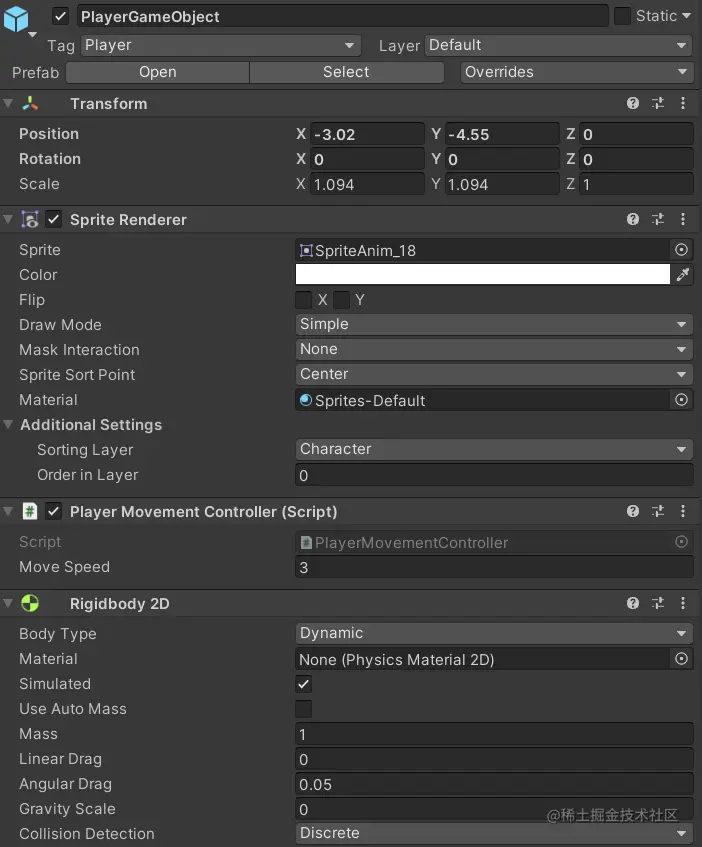Viewport: 702px width, 847px height.
Task: Click Sprite Renderer preset settings icon
Action: [658, 219]
